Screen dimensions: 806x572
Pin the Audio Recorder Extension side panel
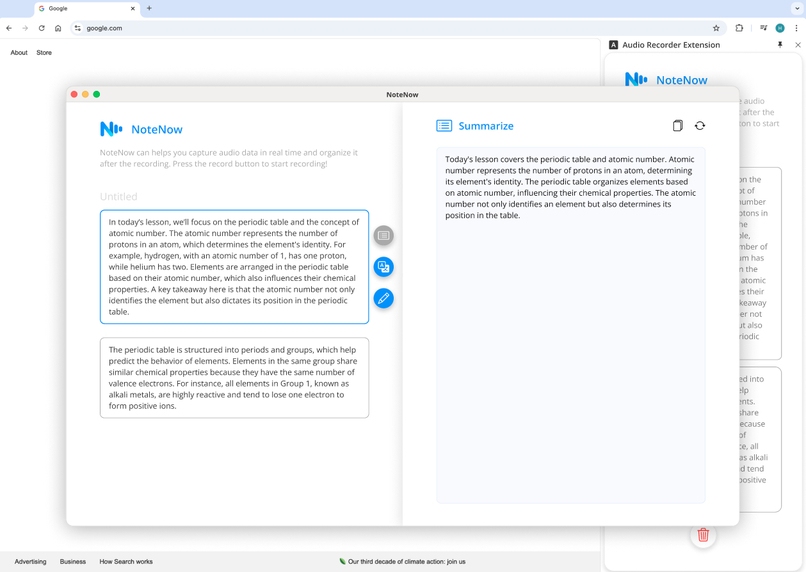click(780, 45)
